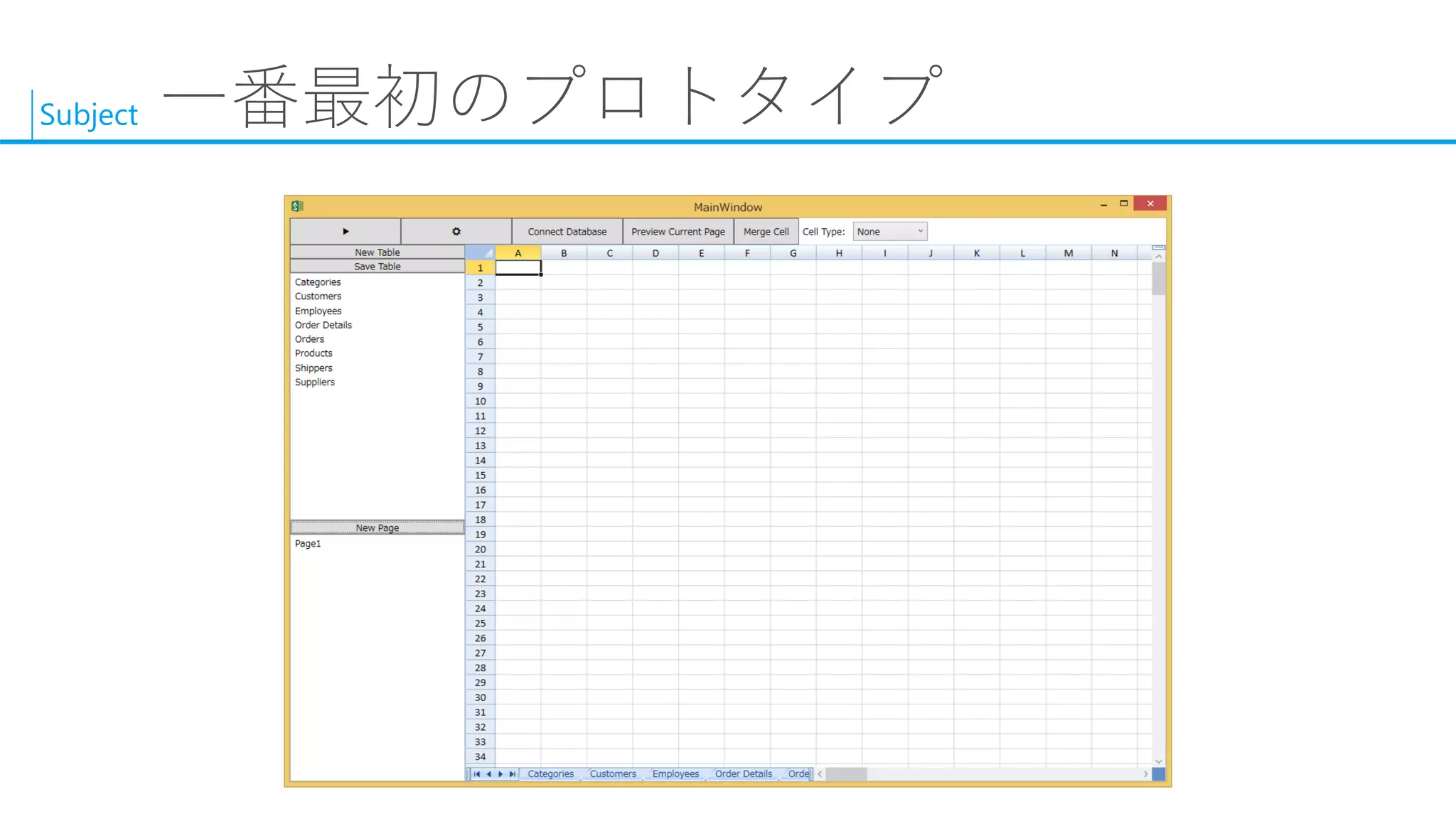Click the vertical scrollbar down arrow
Screen dimensions: 1456x819
[x=1158, y=761]
